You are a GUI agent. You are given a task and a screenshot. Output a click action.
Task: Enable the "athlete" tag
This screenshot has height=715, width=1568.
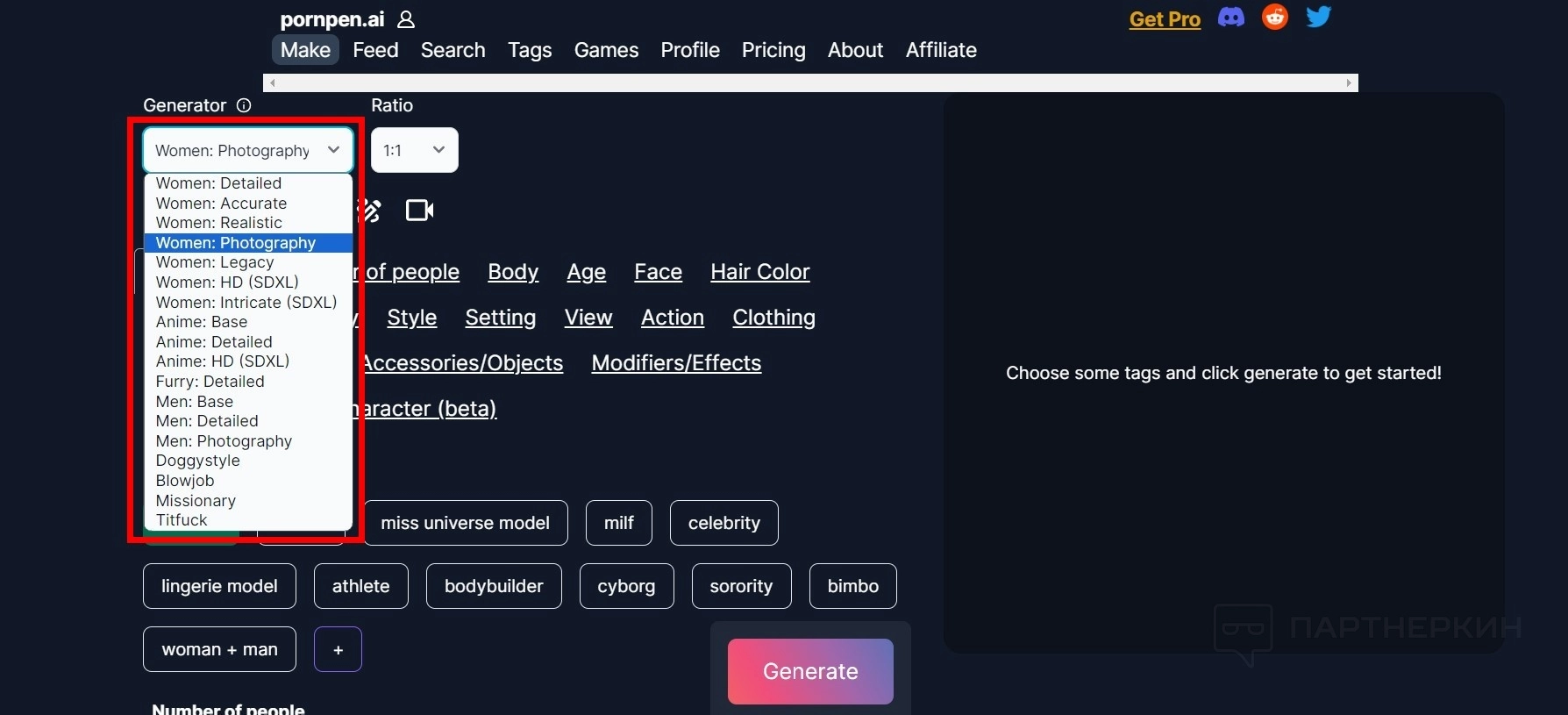click(x=361, y=586)
